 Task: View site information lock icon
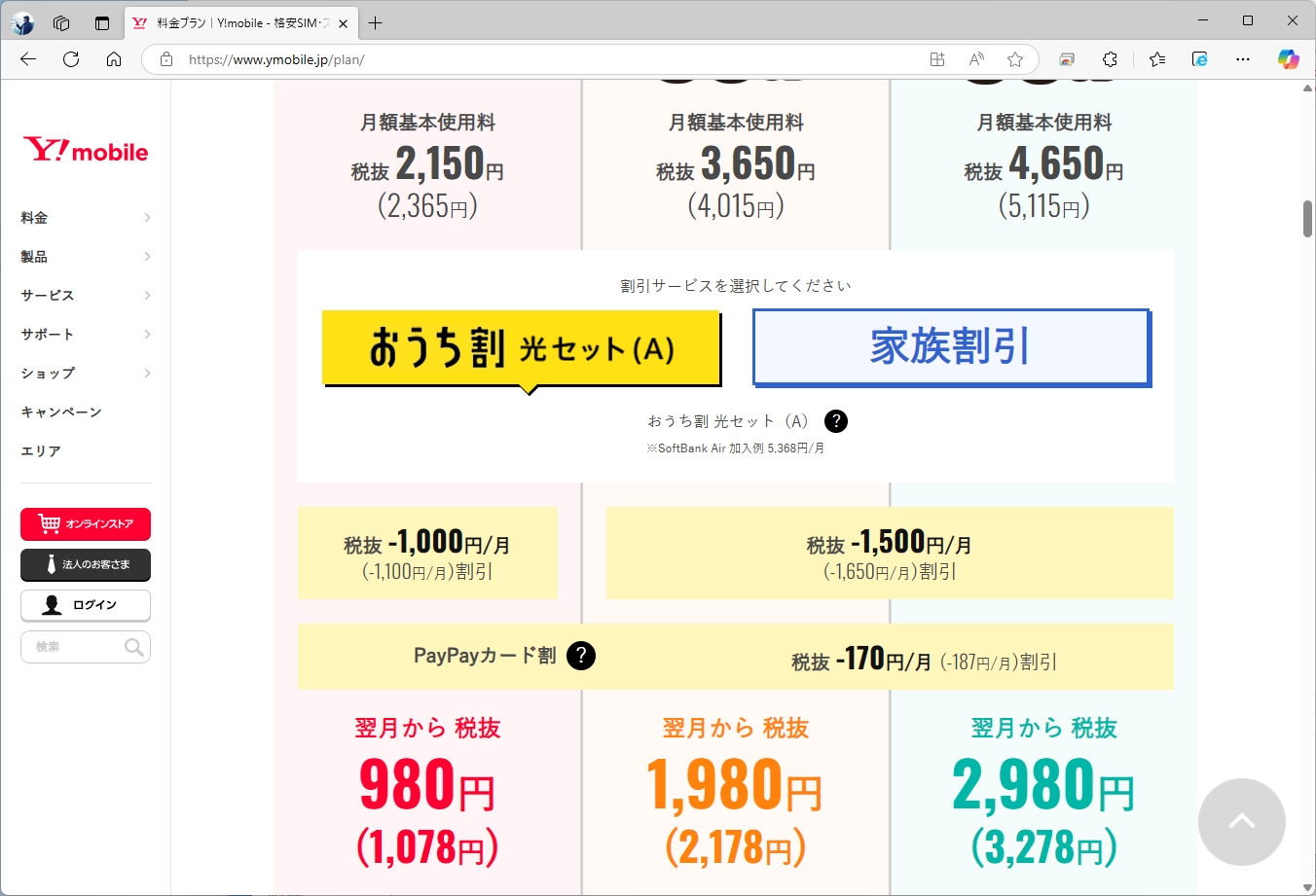(x=166, y=59)
